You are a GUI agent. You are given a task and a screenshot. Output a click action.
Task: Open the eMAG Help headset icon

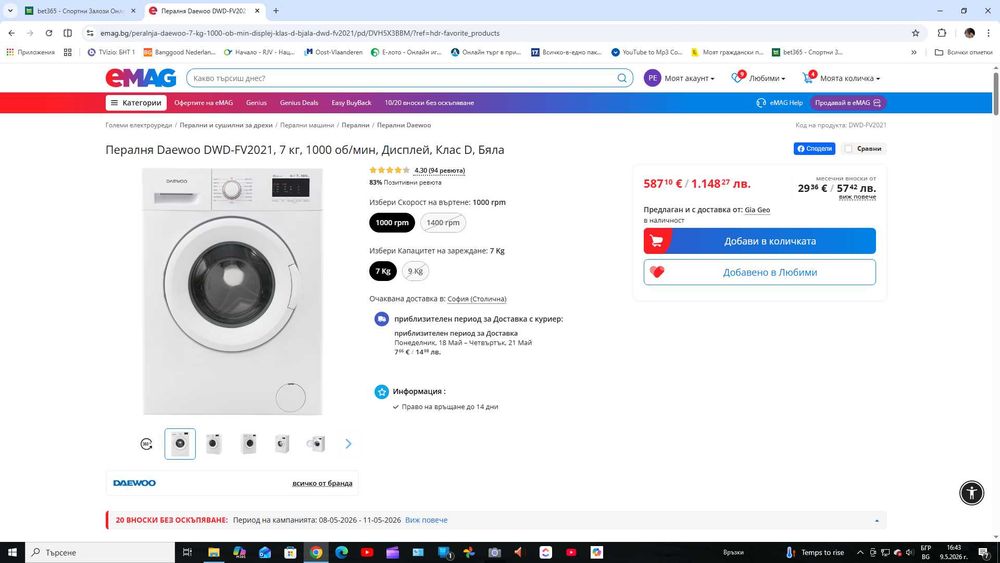click(761, 103)
